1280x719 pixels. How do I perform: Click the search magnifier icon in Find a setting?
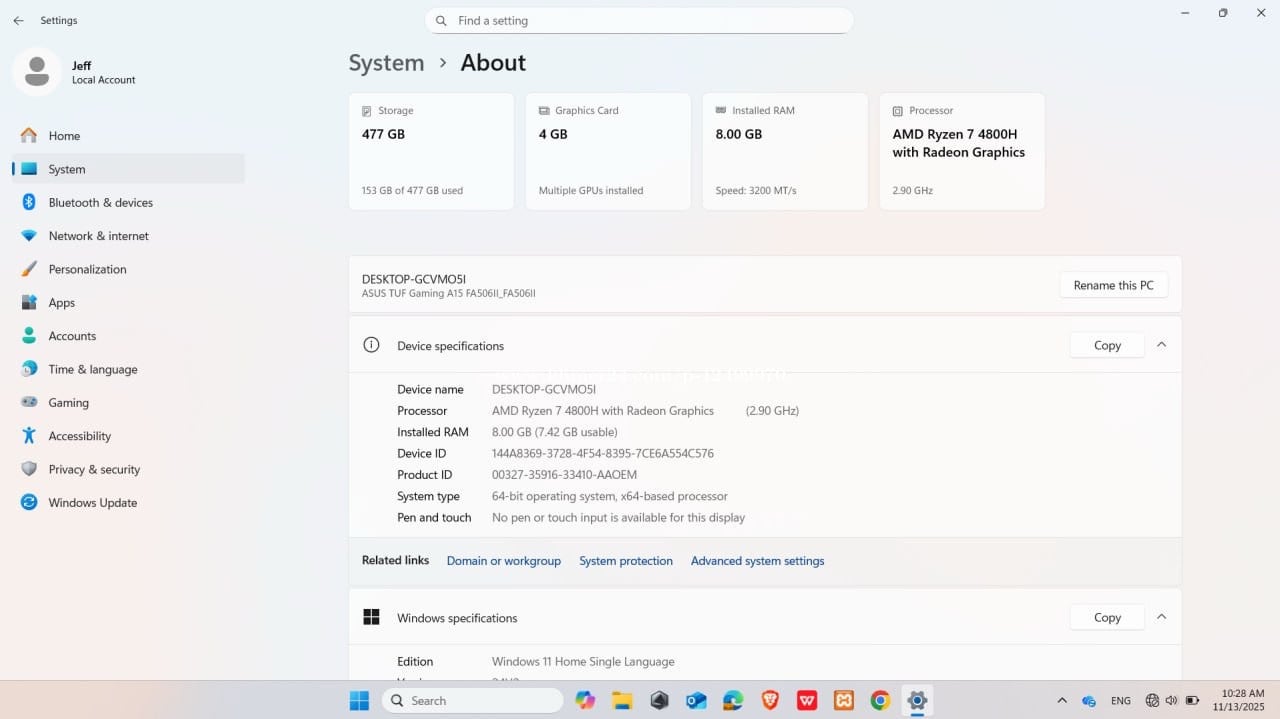442,20
